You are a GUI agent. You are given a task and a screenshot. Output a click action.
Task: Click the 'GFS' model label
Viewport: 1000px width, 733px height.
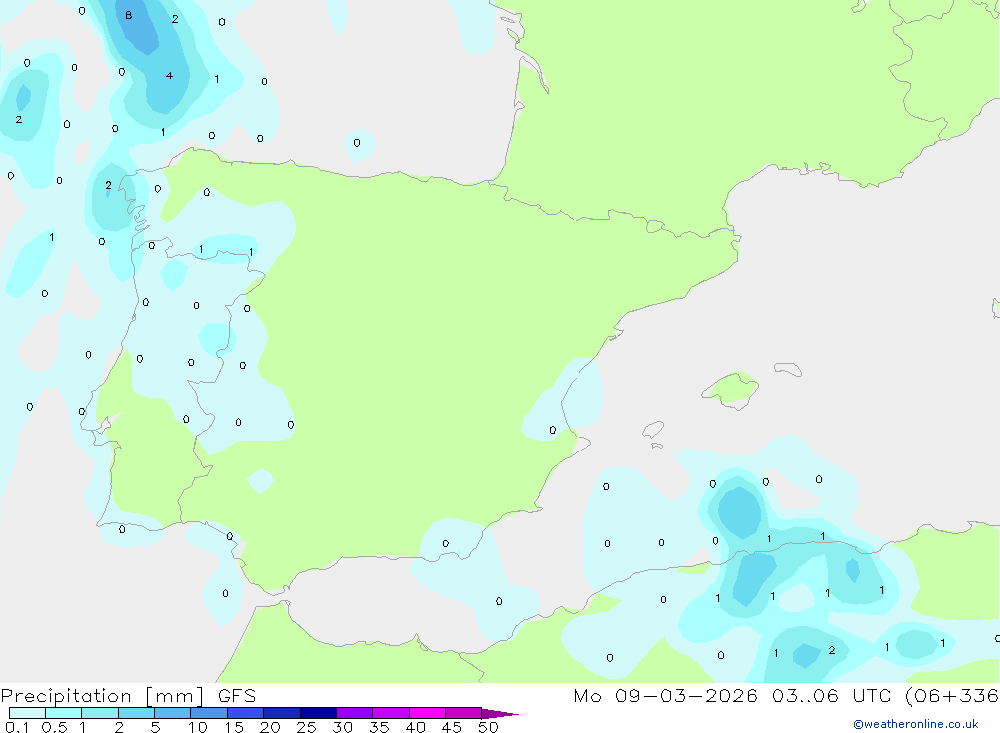click(237, 696)
